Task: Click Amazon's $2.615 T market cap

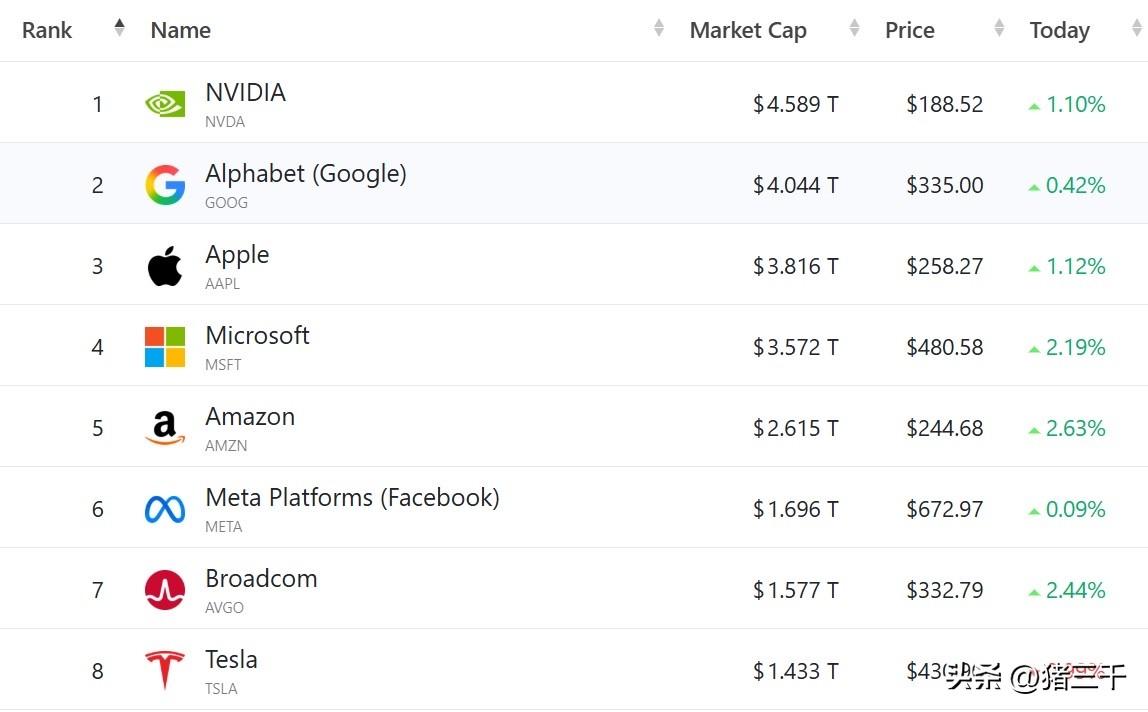Action: pos(795,429)
